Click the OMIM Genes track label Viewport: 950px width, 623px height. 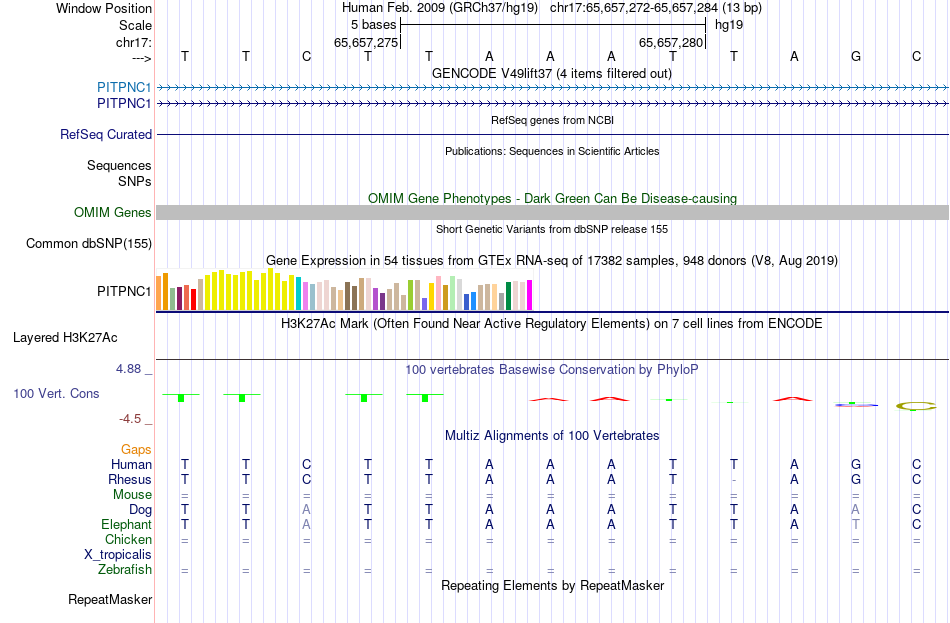pyautogui.click(x=112, y=213)
